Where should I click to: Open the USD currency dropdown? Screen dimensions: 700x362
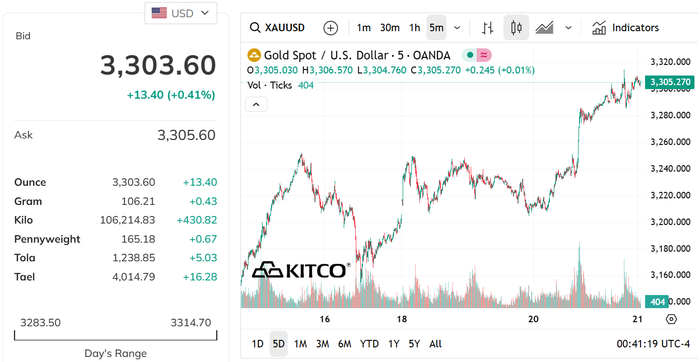[181, 13]
